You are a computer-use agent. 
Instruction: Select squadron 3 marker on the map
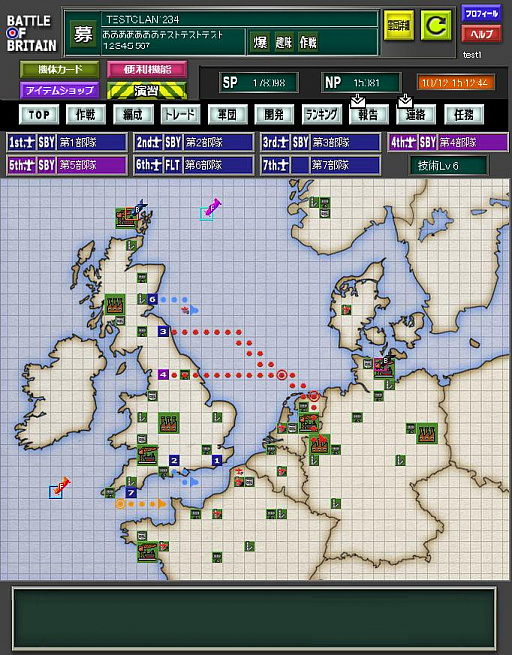(x=163, y=332)
